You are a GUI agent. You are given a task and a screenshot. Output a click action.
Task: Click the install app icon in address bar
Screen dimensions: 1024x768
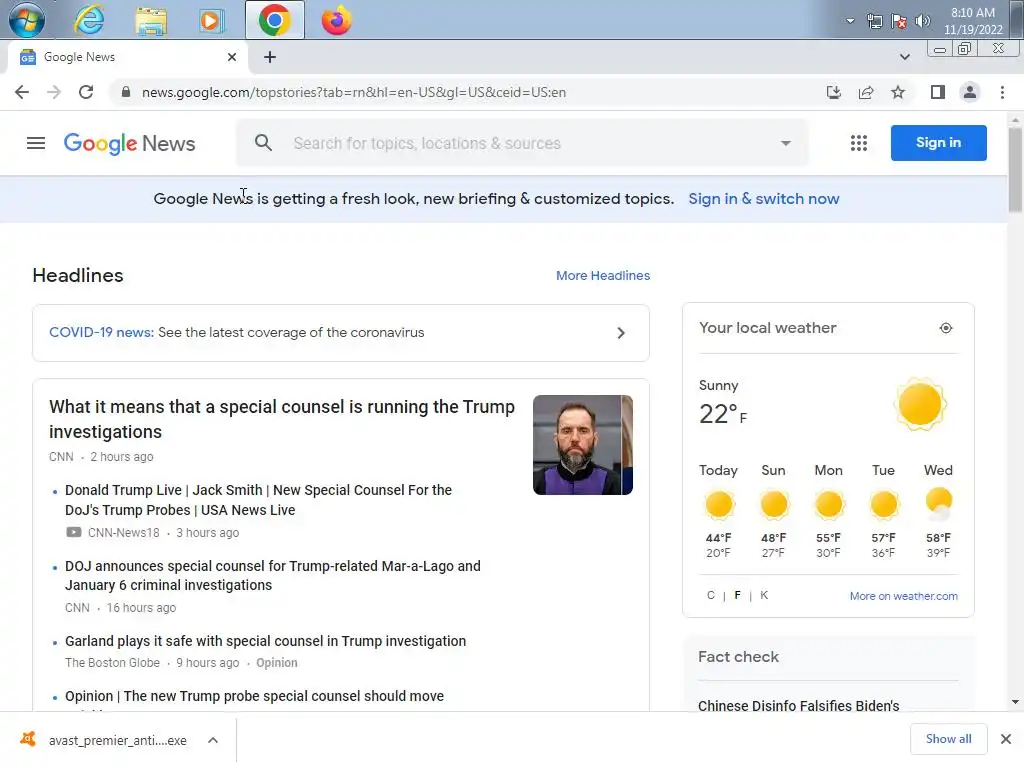pyautogui.click(x=834, y=92)
